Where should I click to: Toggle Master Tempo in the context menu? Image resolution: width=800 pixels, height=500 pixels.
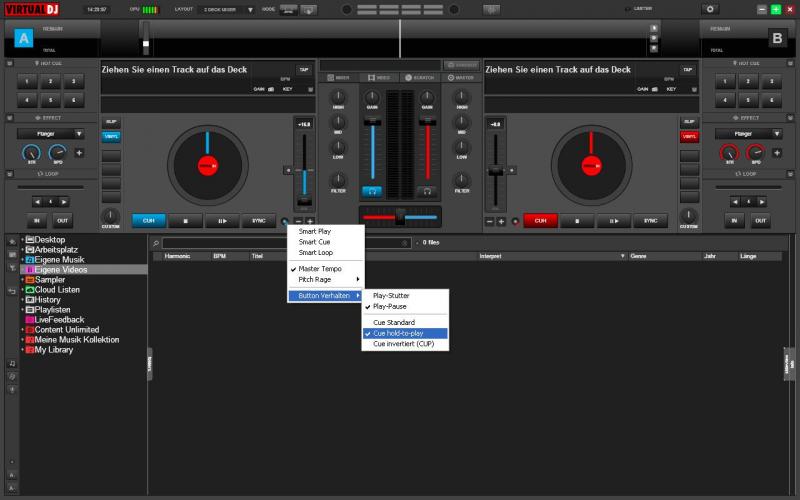click(x=321, y=268)
